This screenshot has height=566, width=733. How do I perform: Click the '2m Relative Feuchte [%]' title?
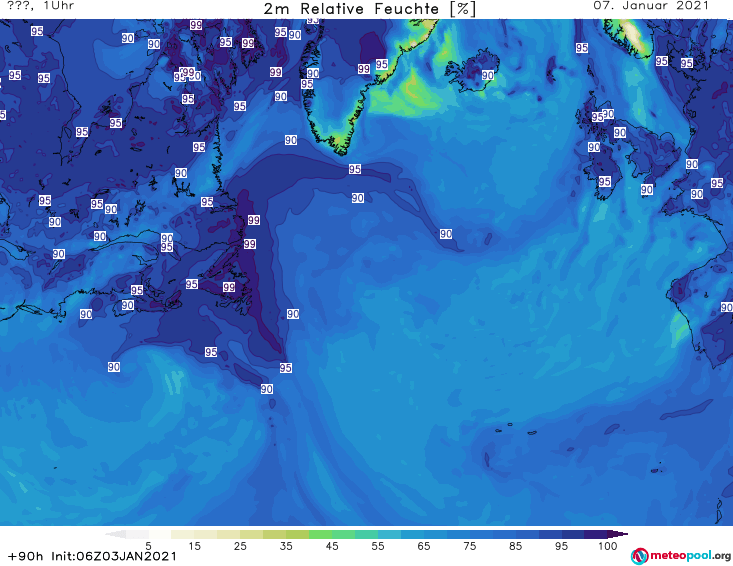(x=369, y=8)
